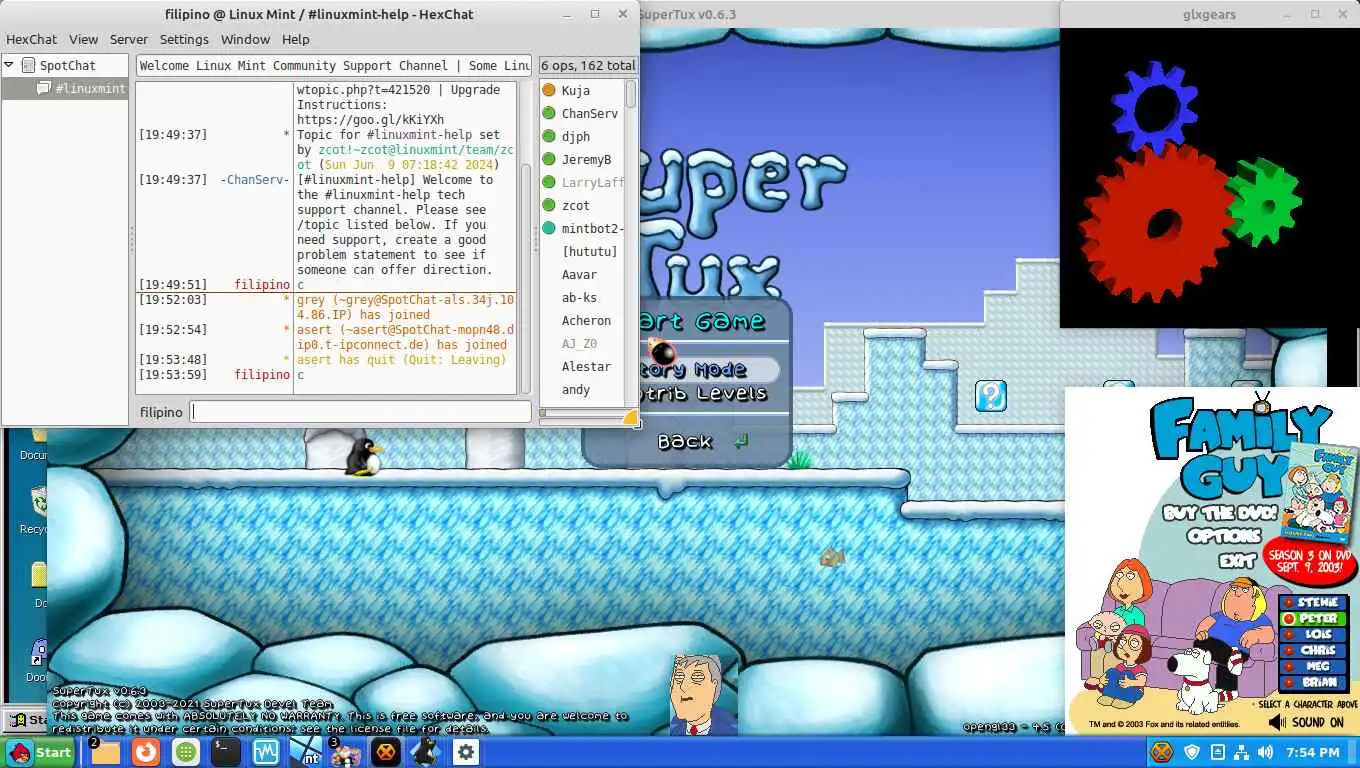This screenshot has width=1360, height=768.
Task: Open the settings gear taskbar icon
Action: 465,752
